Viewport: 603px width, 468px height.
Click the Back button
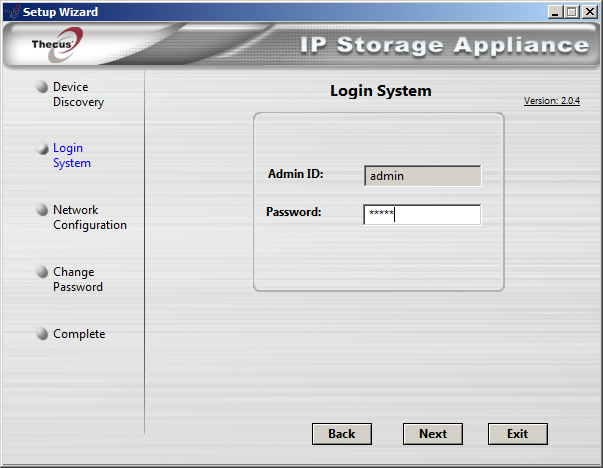342,434
